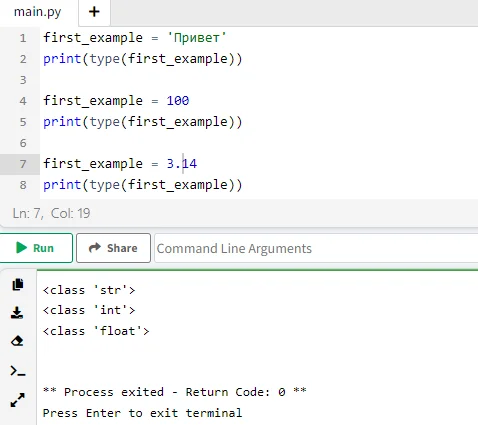Click the empty code line 3
The width and height of the screenshot is (478, 425).
coord(260,80)
